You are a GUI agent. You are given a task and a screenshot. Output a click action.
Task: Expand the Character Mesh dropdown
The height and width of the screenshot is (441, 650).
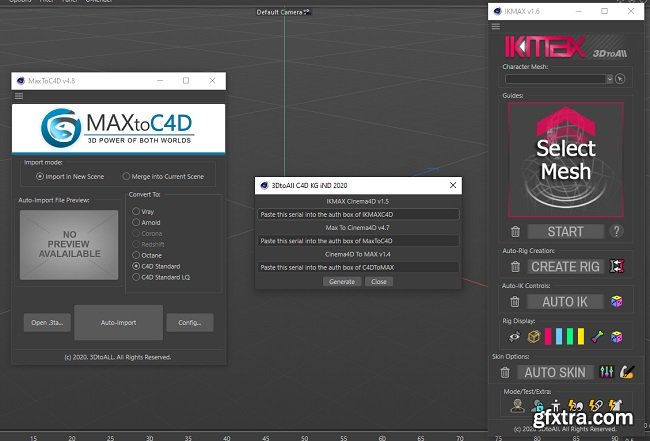[558, 78]
